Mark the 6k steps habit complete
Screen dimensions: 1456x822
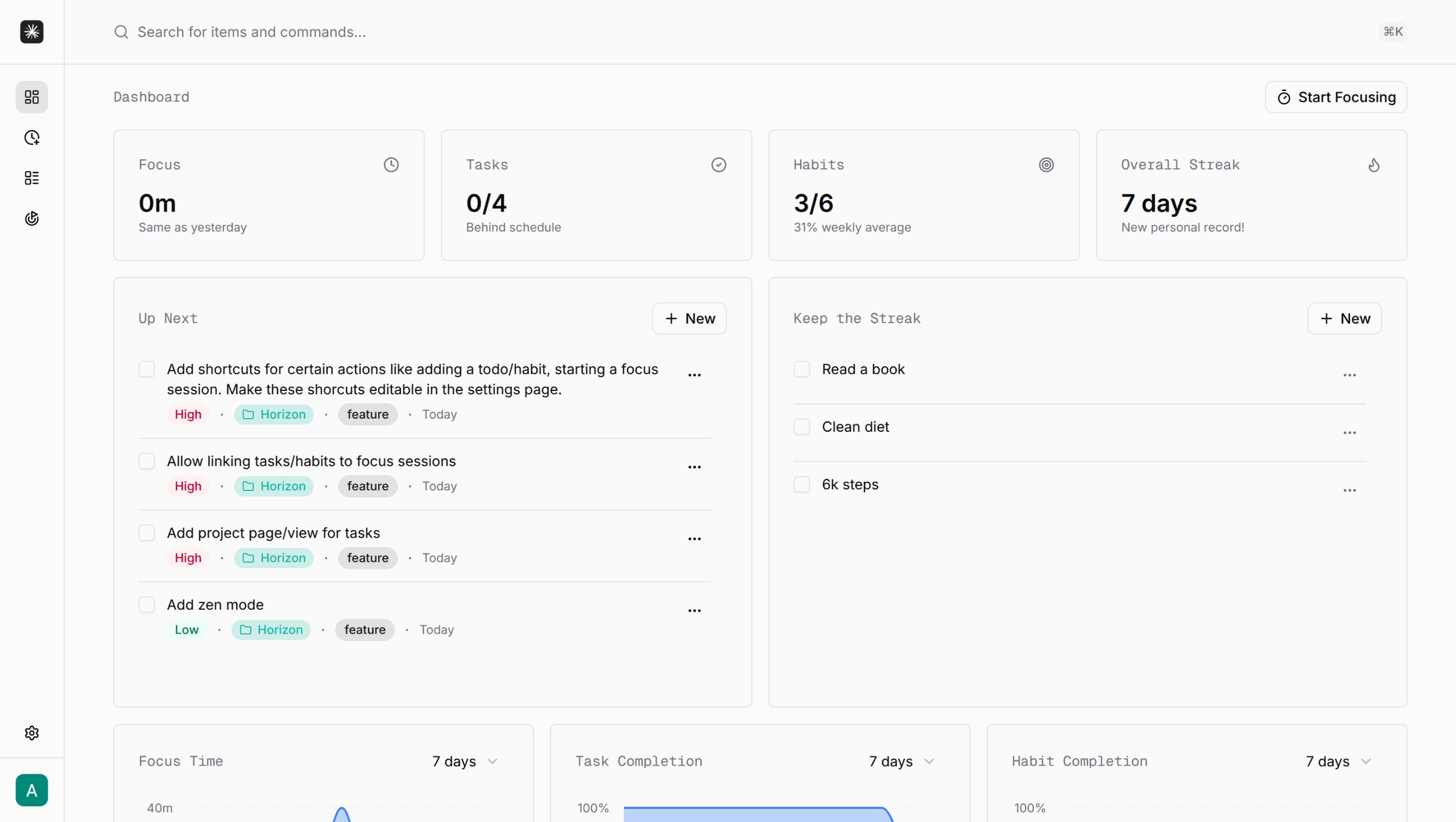click(801, 484)
